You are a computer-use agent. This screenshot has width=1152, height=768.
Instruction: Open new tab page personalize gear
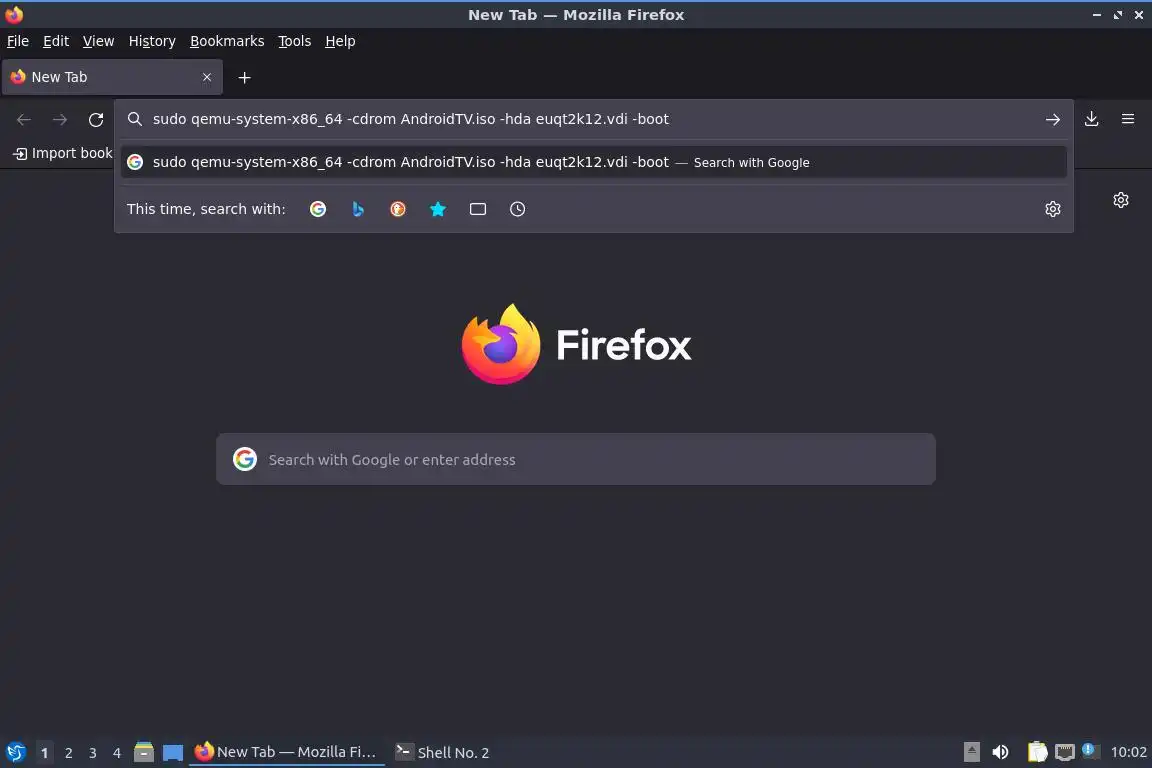(1120, 200)
